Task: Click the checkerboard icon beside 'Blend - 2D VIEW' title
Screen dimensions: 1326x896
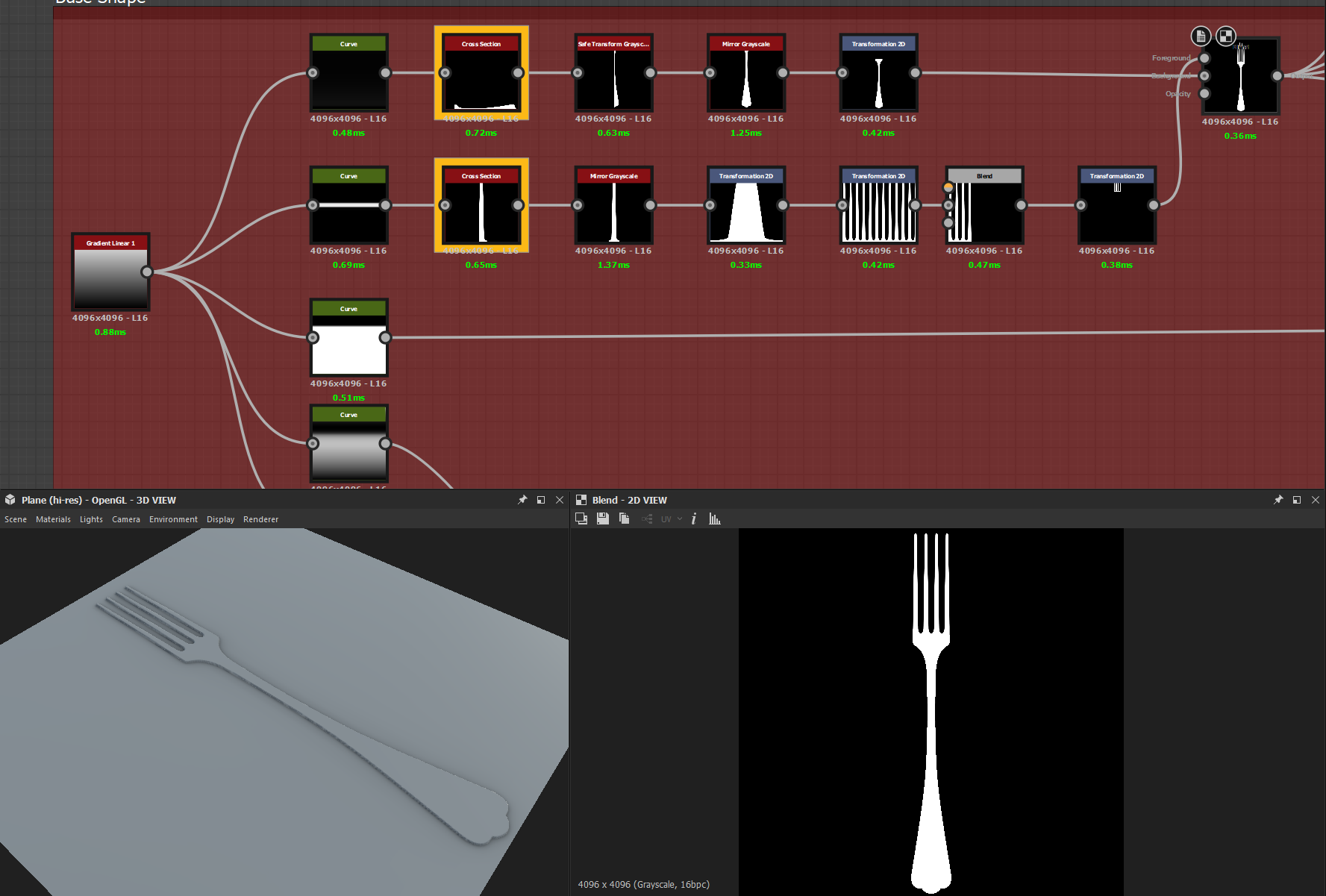Action: (583, 500)
